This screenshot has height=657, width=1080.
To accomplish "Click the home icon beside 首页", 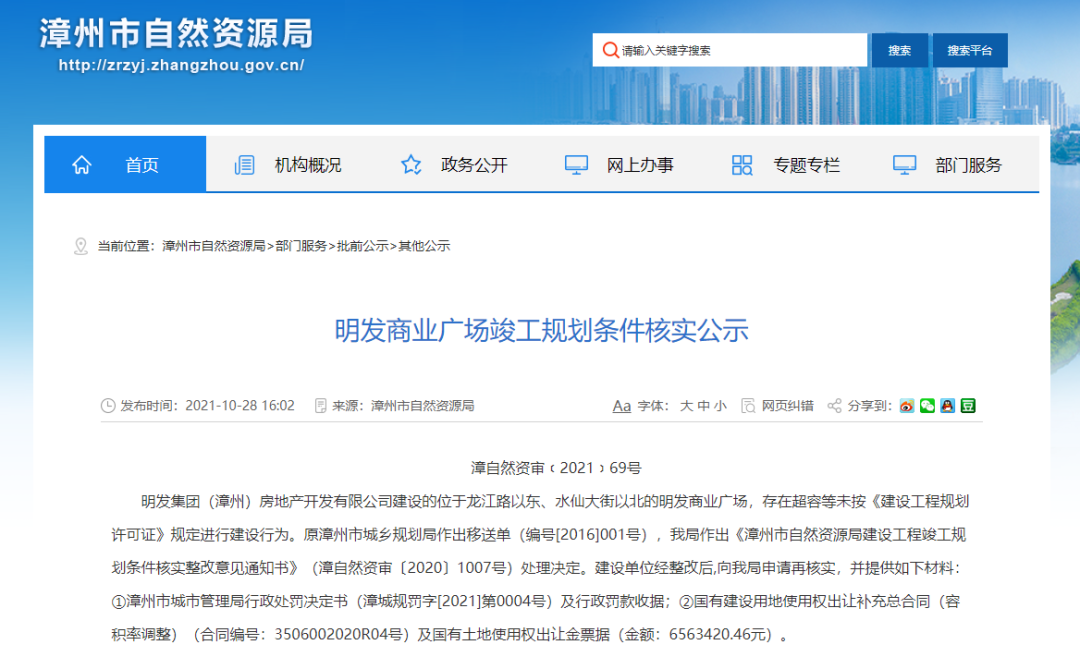I will click(x=81, y=165).
